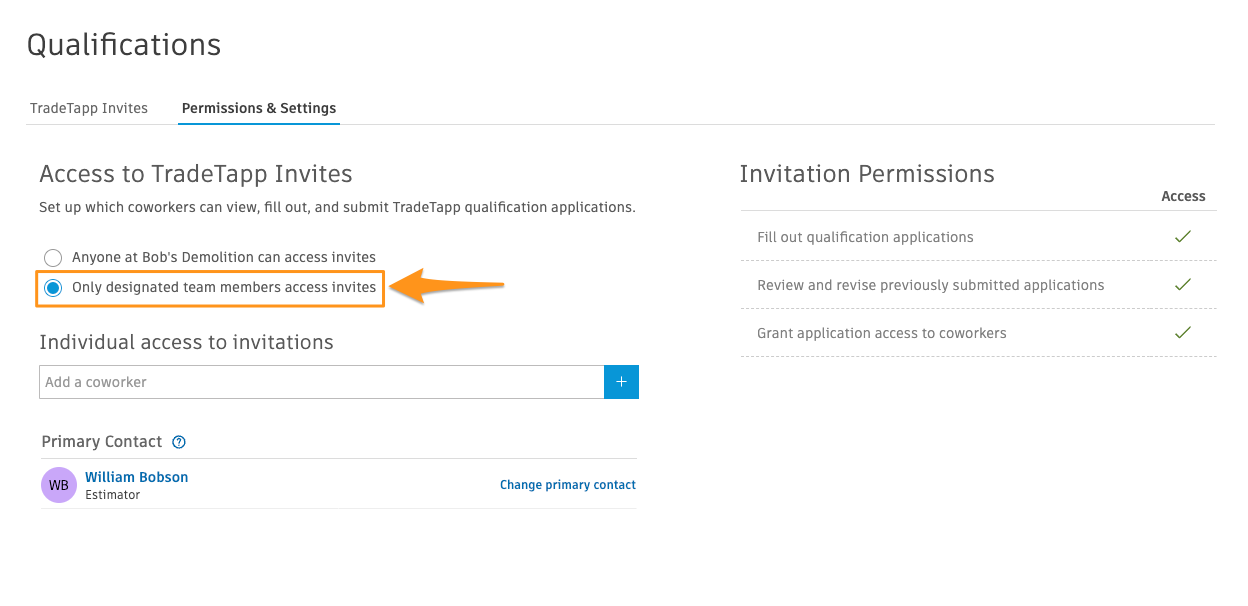Open the Primary Contact help question icon
The width and height of the screenshot is (1248, 606).
(179, 442)
